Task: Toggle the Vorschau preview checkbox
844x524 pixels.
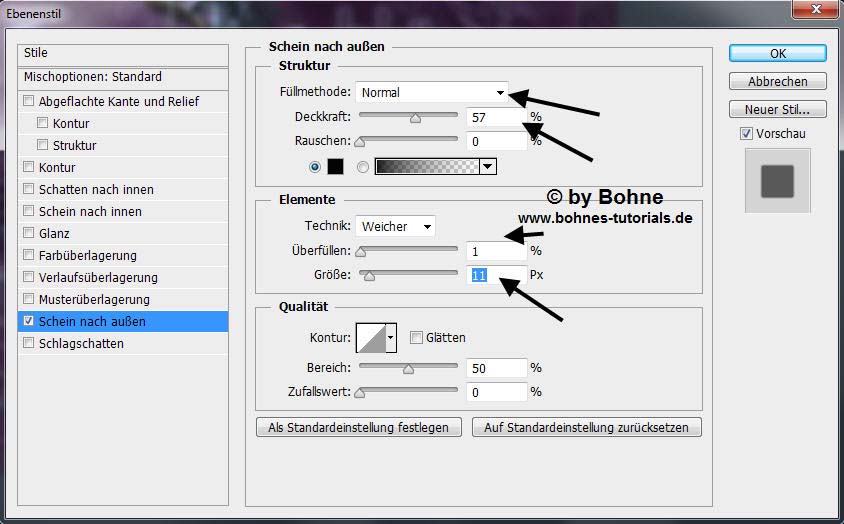Action: (746, 134)
